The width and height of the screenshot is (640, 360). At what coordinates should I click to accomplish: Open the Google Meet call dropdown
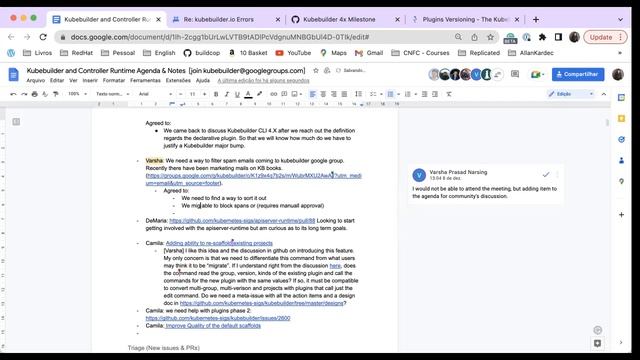(x=538, y=74)
